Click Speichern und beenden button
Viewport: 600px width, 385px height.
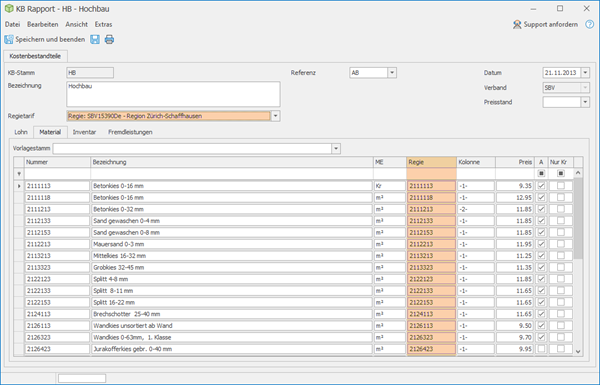coord(45,39)
